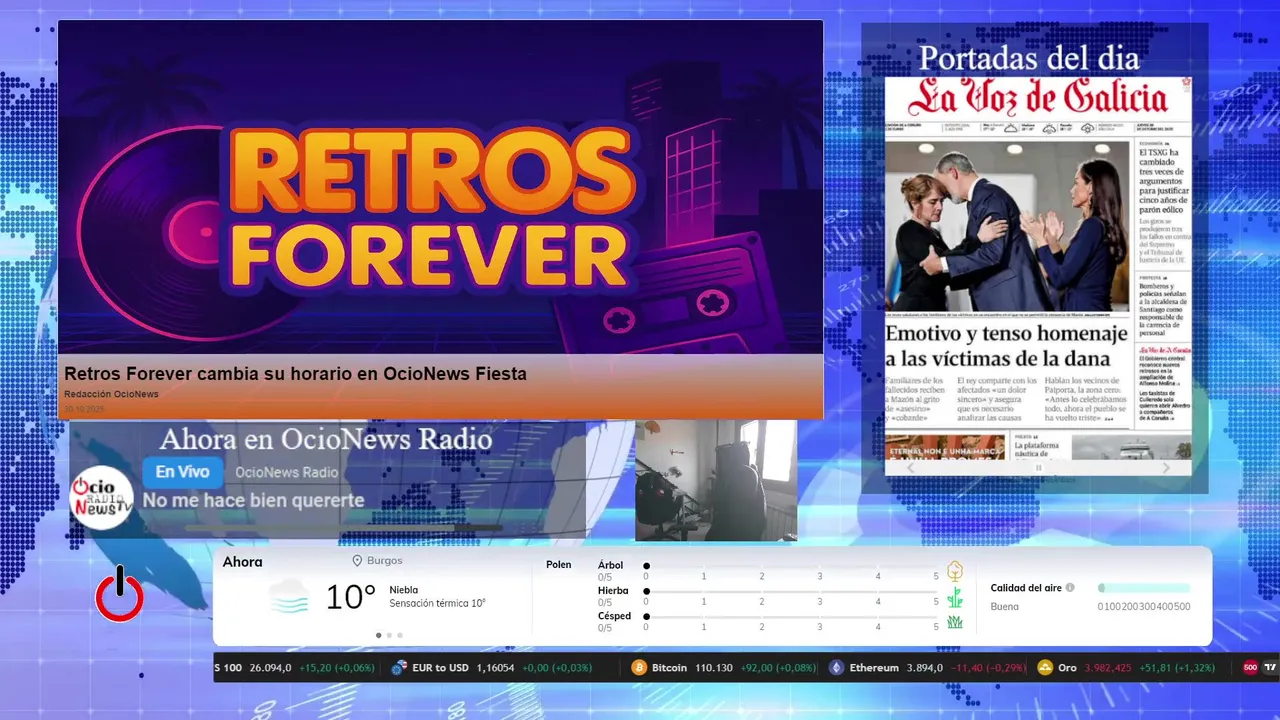Click the 'Ahora' weather heading
Image resolution: width=1280 pixels, height=720 pixels.
(x=242, y=562)
